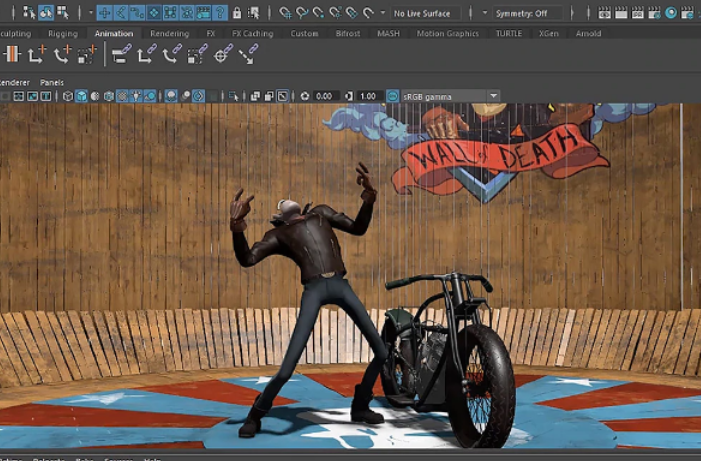Toggle wireframe shading in the viewport toolbar

(x=68, y=96)
